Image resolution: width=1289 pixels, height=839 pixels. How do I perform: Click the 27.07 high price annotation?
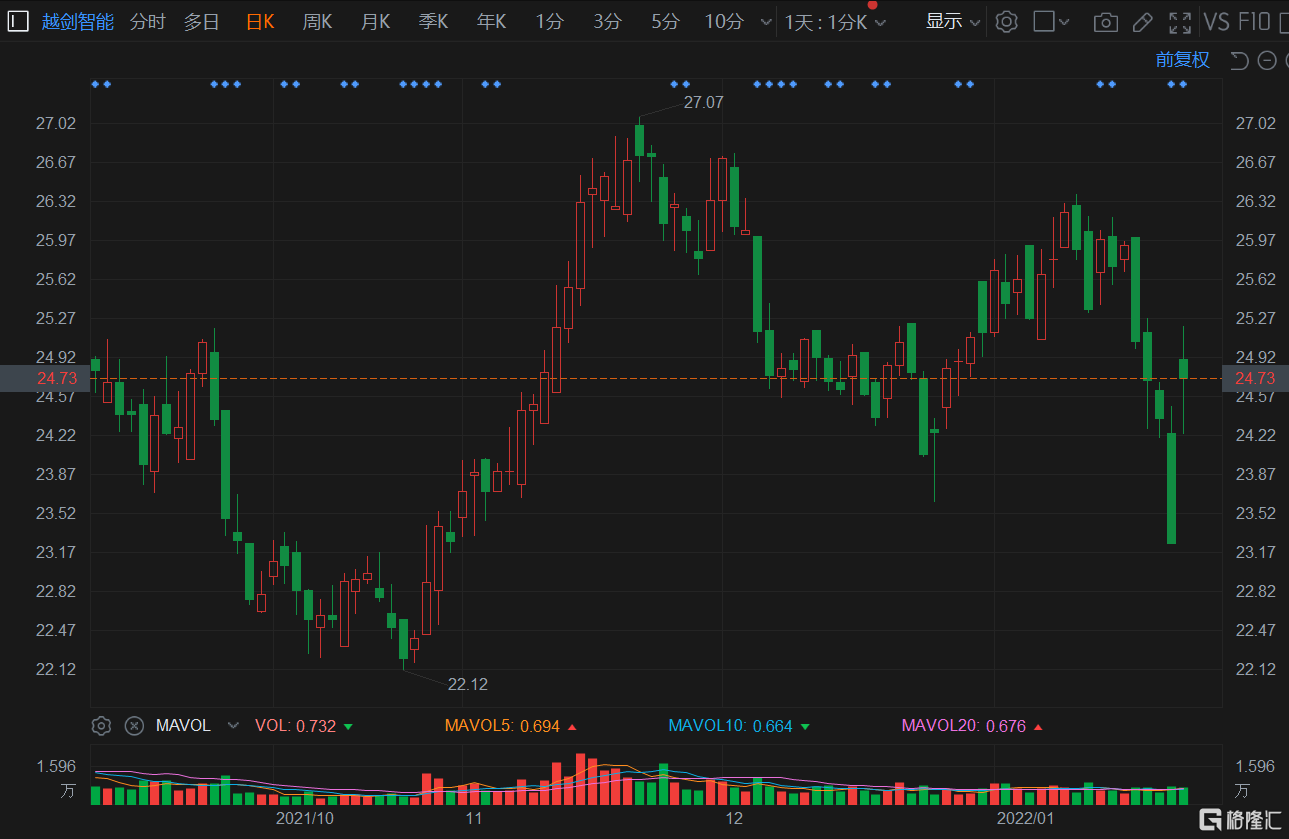[703, 102]
